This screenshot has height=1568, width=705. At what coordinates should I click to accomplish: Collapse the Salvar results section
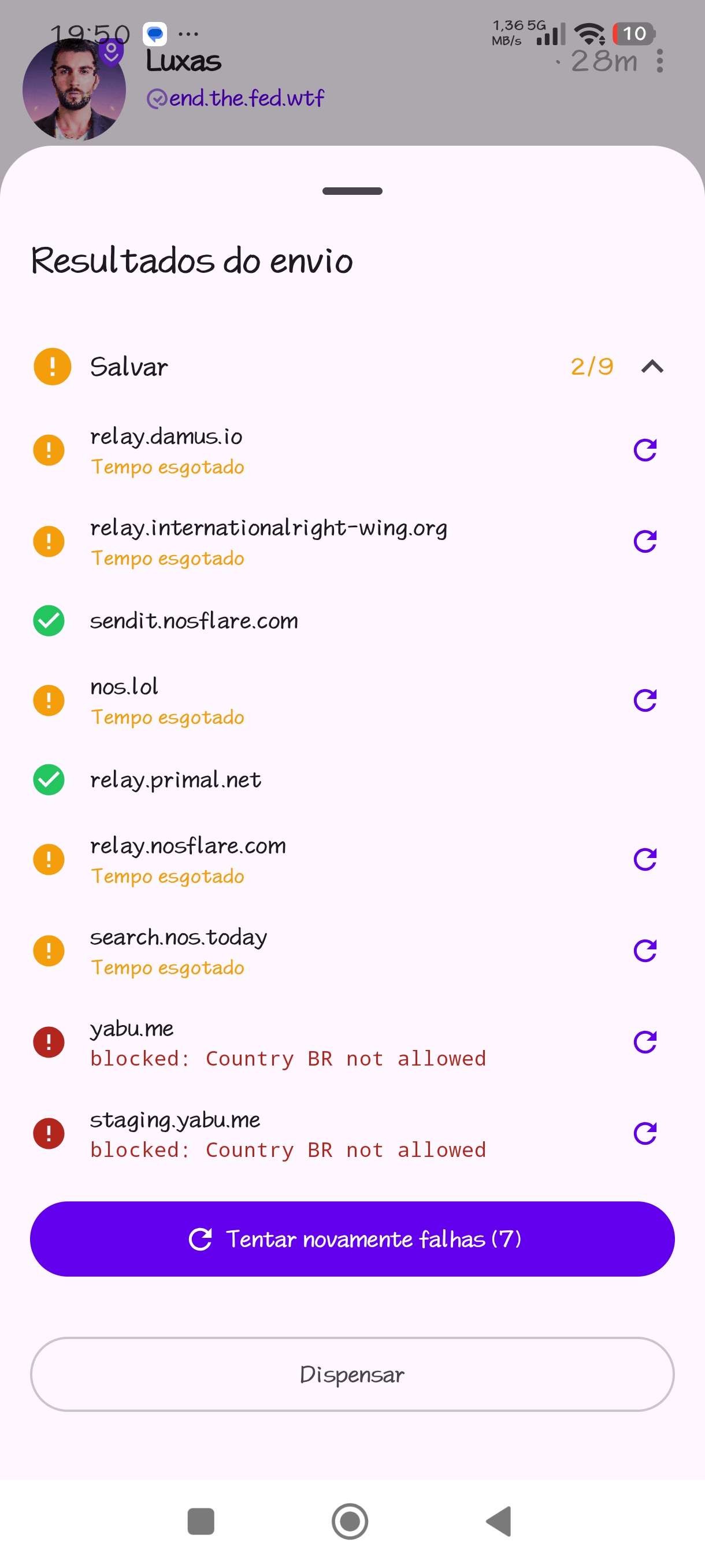tap(652, 367)
